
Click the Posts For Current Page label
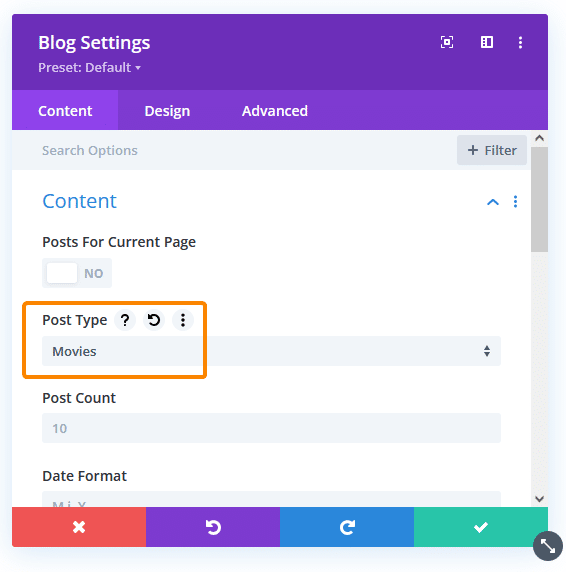(119, 242)
